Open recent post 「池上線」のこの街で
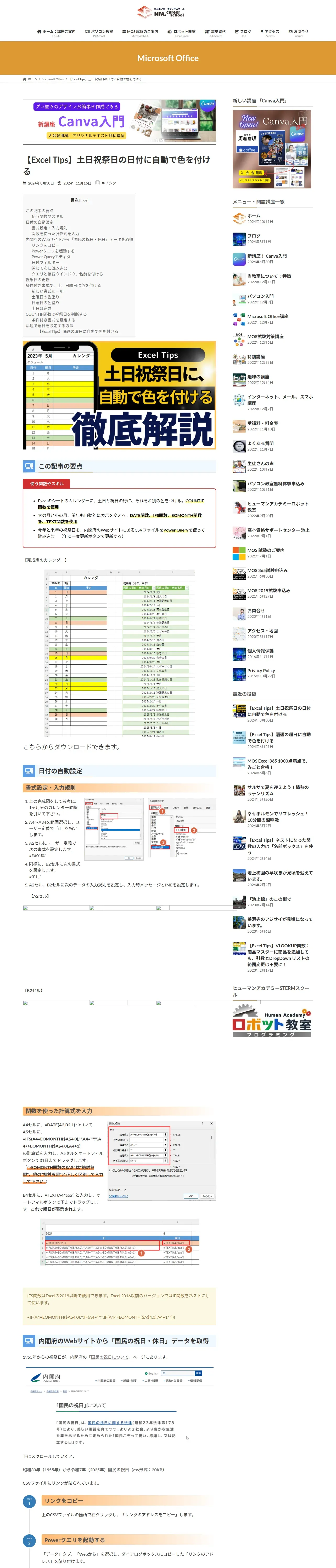 [269, 899]
